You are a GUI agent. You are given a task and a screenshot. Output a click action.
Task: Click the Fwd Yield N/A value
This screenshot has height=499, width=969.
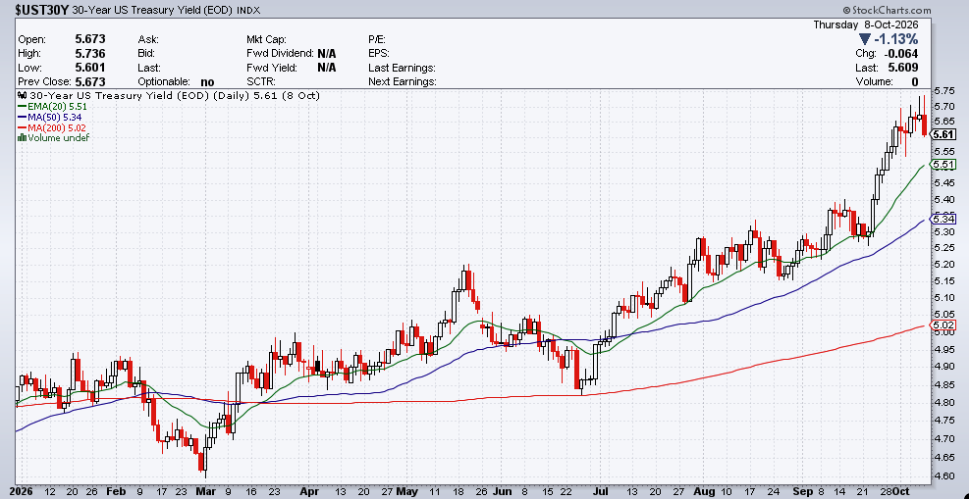tap(327, 67)
